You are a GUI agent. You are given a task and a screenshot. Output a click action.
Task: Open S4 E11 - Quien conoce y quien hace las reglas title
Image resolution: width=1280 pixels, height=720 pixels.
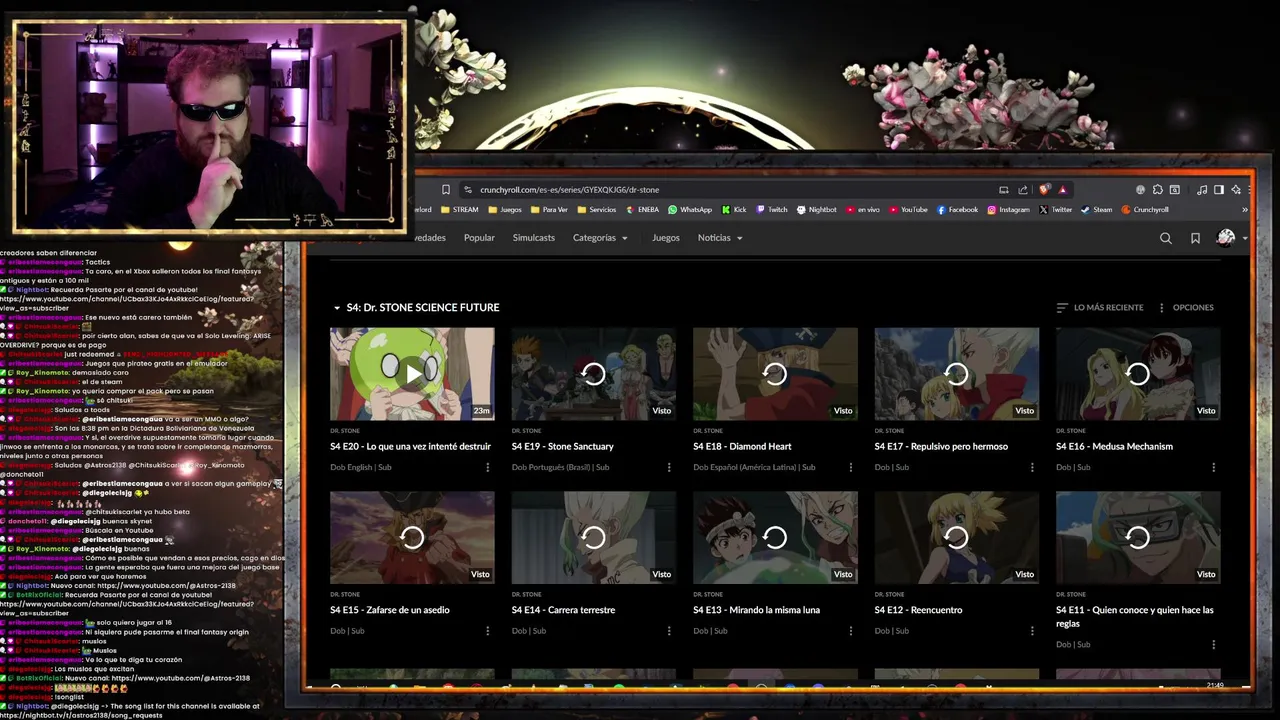coord(1135,616)
